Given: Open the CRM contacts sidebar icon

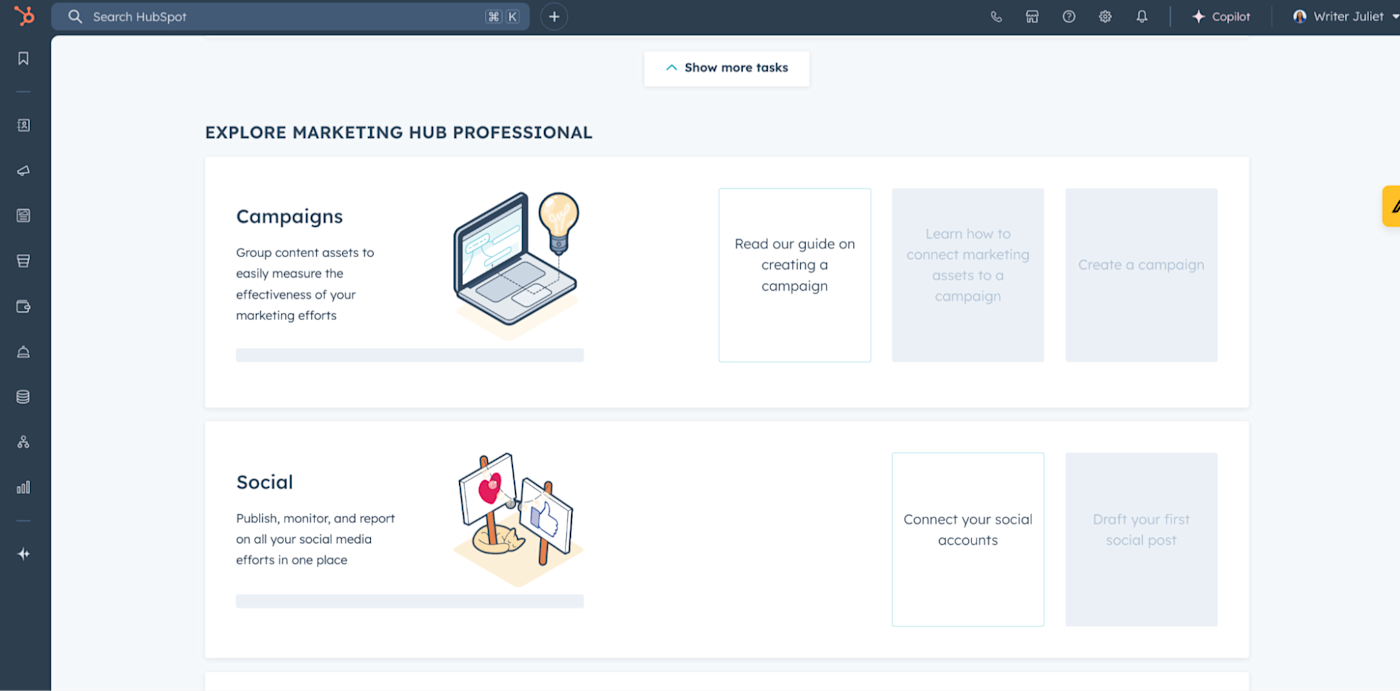Looking at the screenshot, I should pyautogui.click(x=24, y=125).
